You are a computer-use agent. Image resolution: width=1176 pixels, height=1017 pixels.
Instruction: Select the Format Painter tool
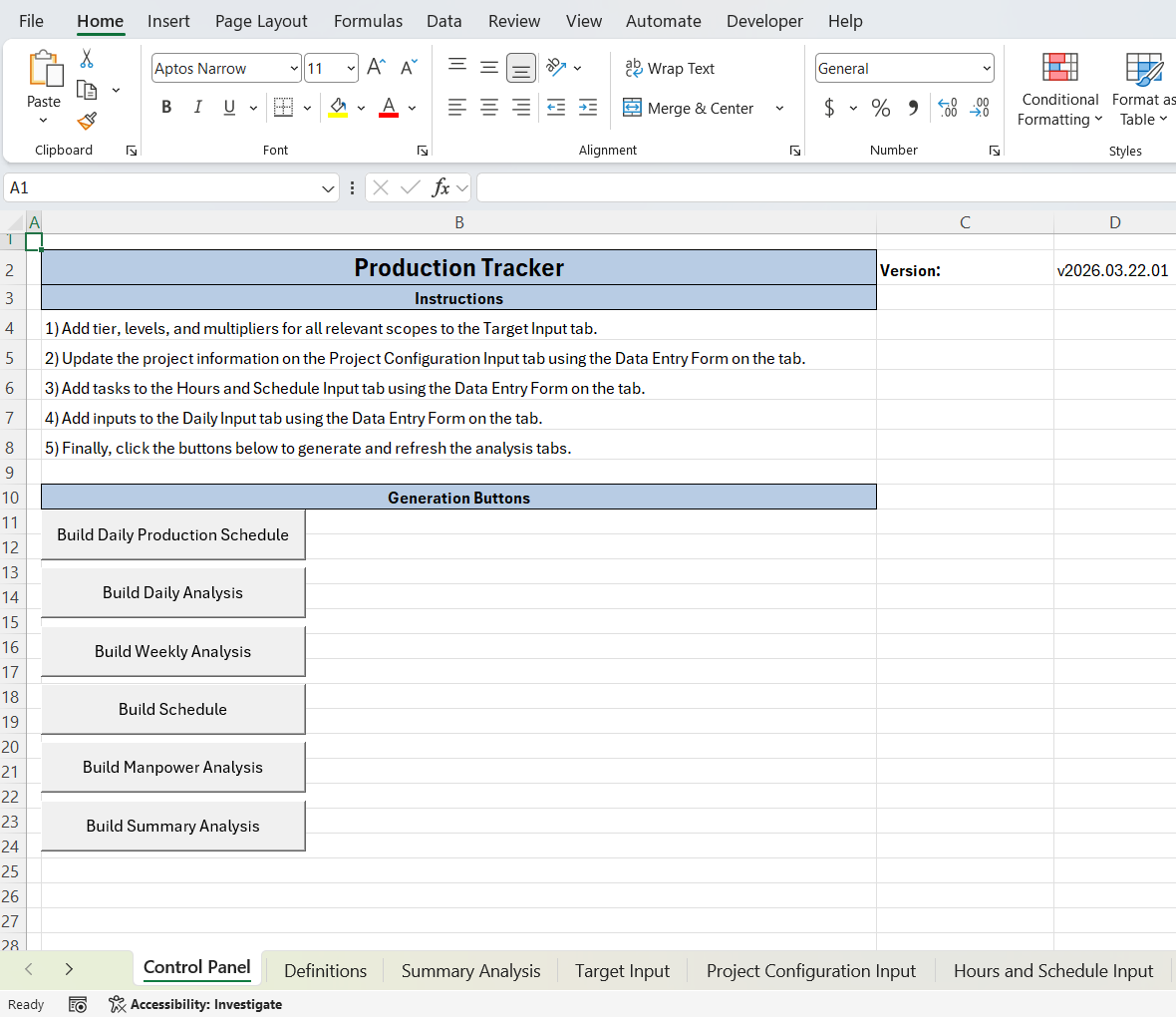88,123
